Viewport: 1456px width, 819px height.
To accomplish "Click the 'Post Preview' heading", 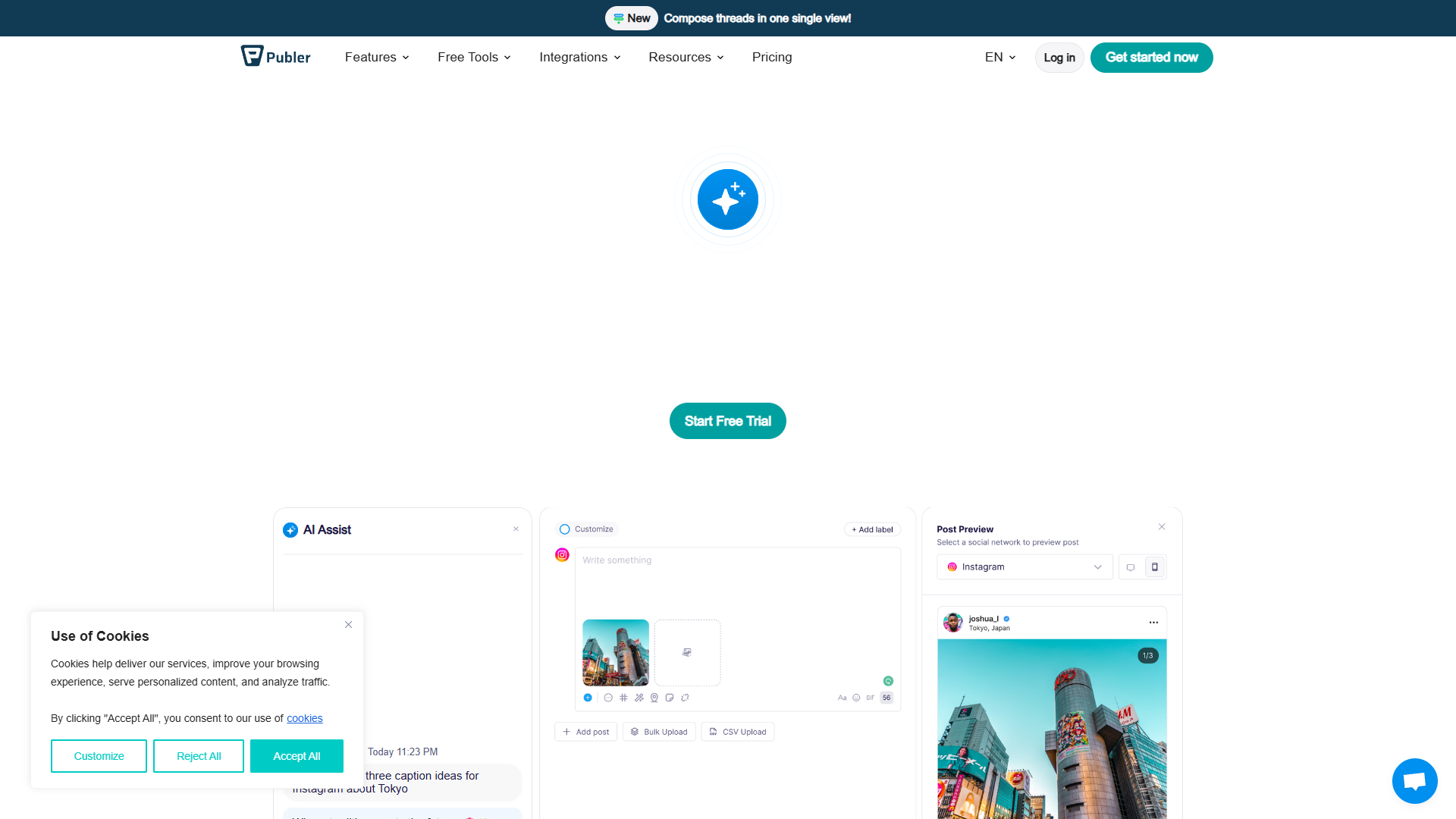I will click(x=965, y=529).
